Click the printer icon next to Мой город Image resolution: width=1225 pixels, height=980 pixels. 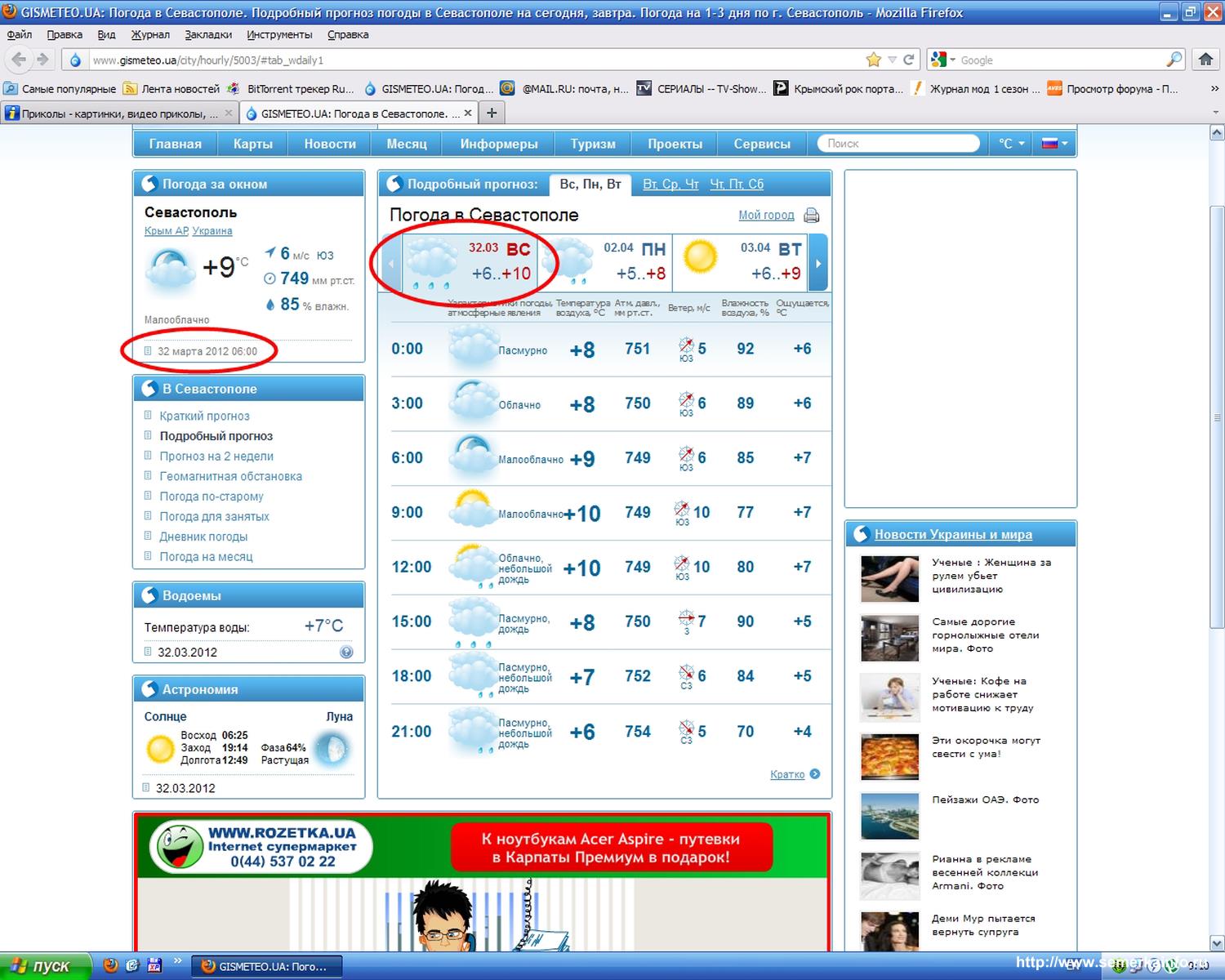click(811, 216)
